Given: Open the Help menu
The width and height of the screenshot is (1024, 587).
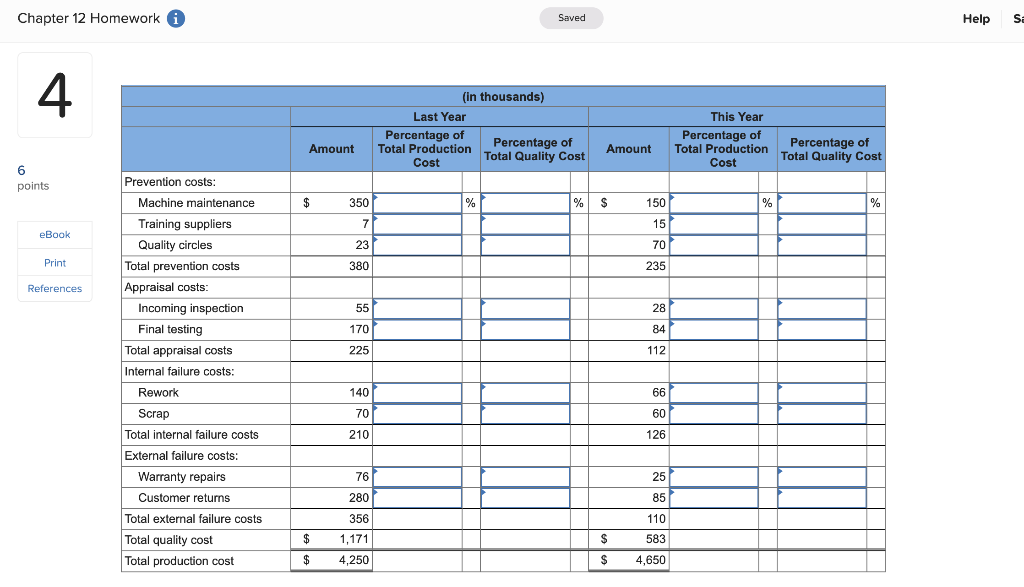Looking at the screenshot, I should point(976,19).
